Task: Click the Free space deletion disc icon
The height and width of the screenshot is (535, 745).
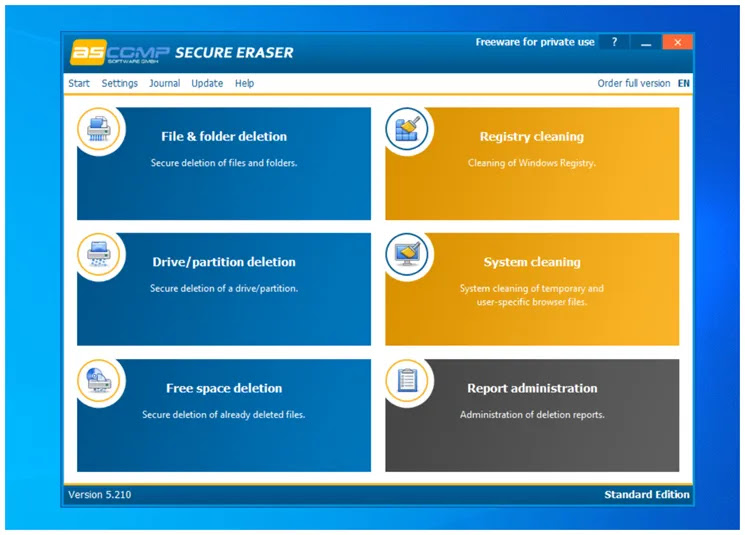Action: click(99, 381)
